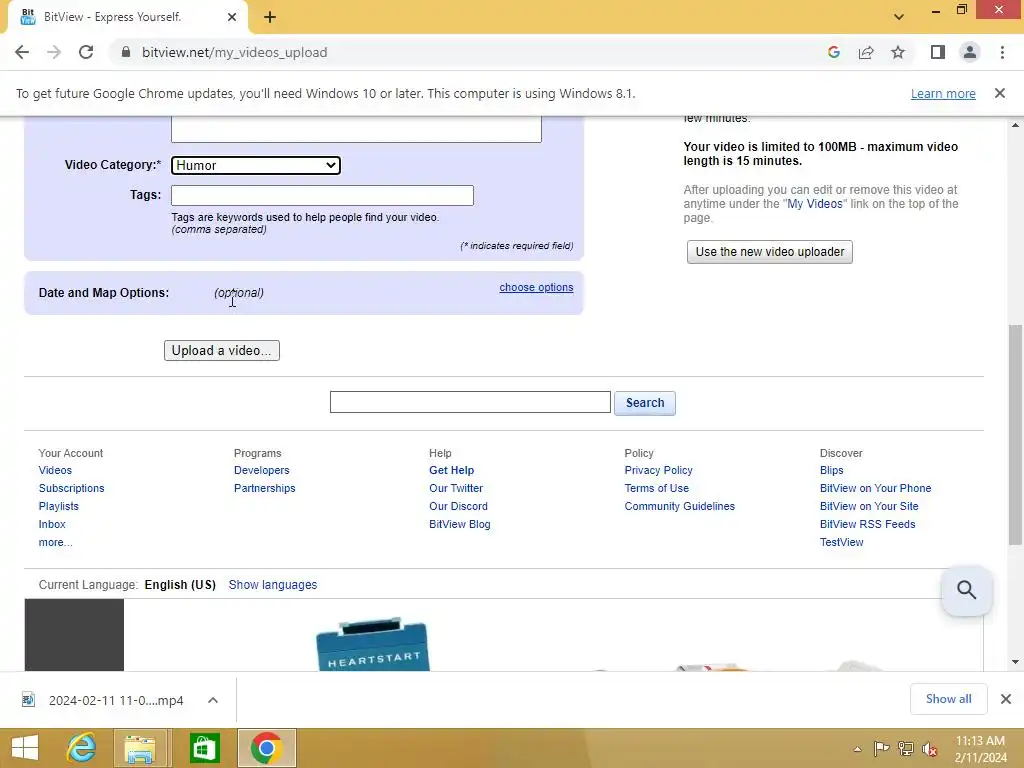Open the Windows Store taskbar icon
This screenshot has height=768, width=1024.
pyautogui.click(x=204, y=748)
